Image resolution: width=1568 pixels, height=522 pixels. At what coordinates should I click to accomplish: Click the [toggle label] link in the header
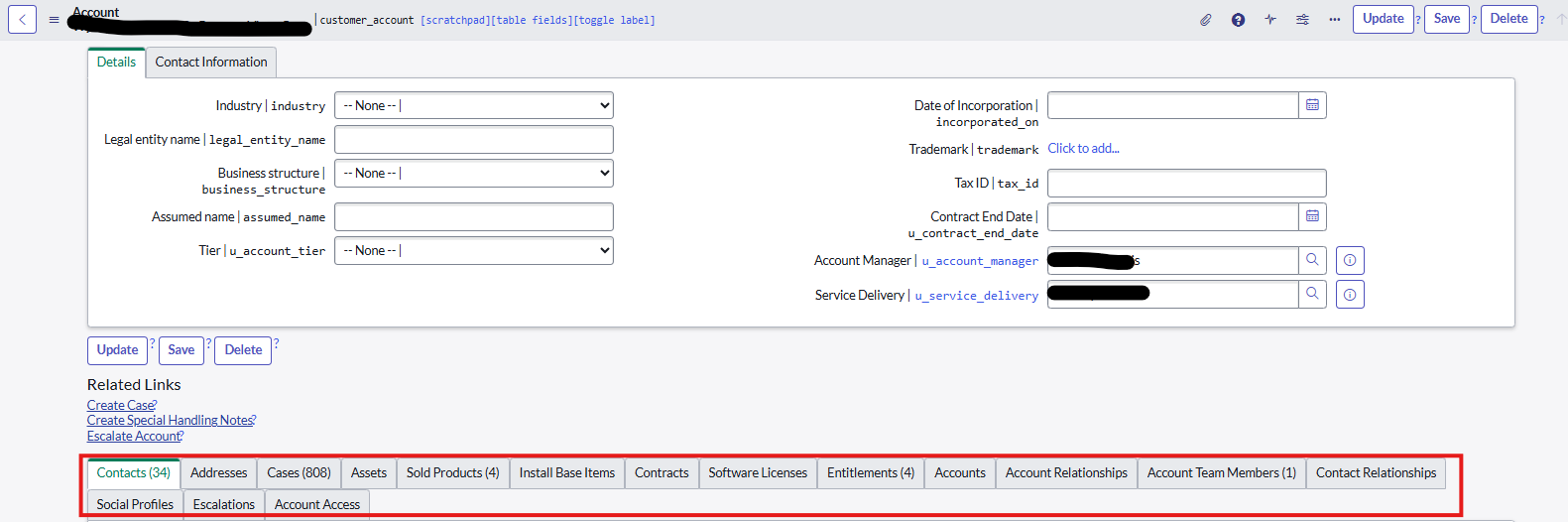point(615,20)
